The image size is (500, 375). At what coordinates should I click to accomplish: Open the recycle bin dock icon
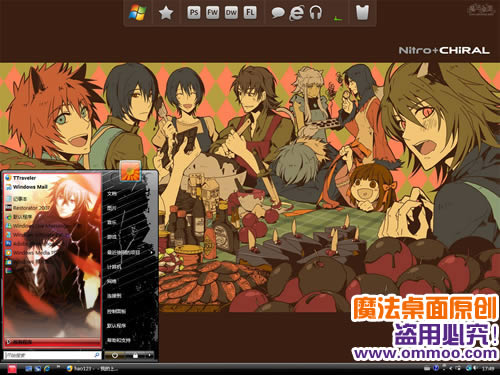(x=362, y=13)
